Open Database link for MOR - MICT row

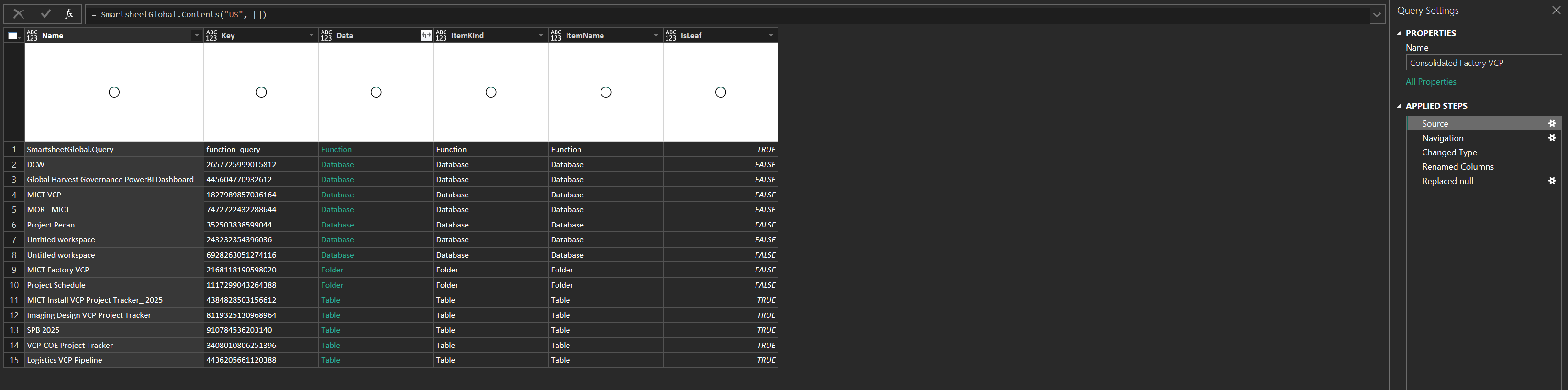click(x=337, y=210)
